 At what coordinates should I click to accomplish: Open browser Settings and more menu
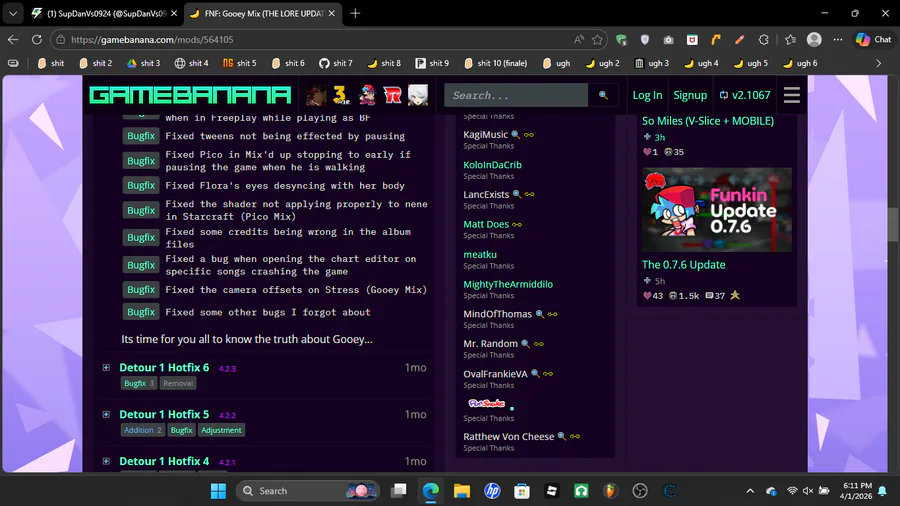[x=838, y=40]
